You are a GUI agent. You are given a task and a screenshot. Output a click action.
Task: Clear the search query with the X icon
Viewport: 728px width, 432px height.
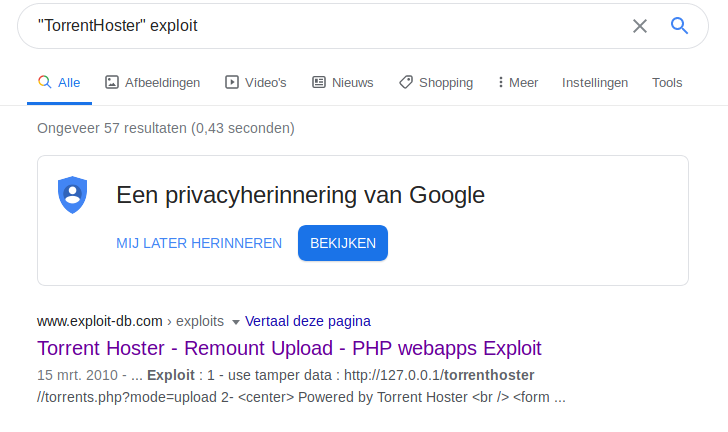640,26
